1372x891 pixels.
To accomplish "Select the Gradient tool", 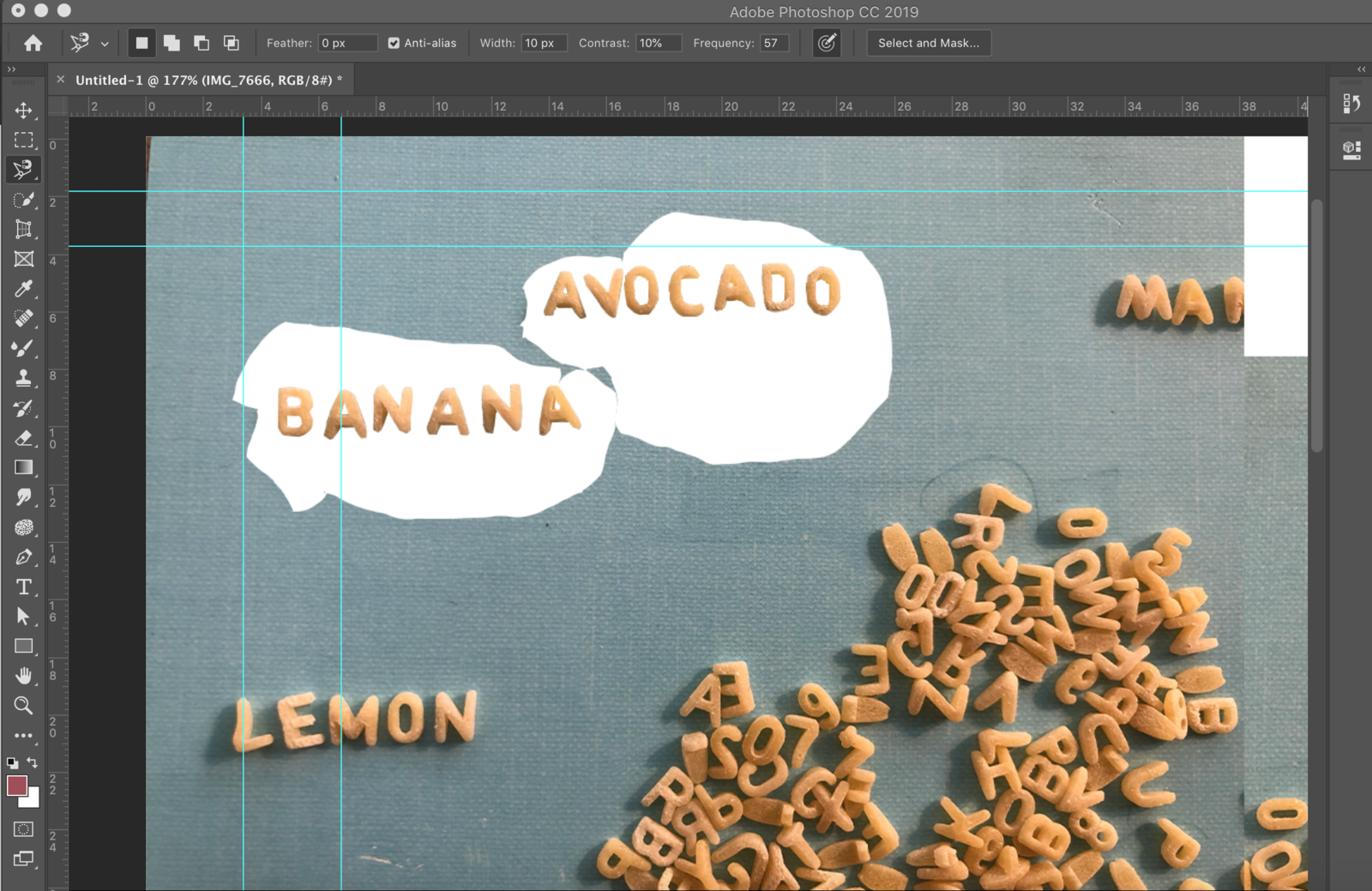I will point(24,467).
